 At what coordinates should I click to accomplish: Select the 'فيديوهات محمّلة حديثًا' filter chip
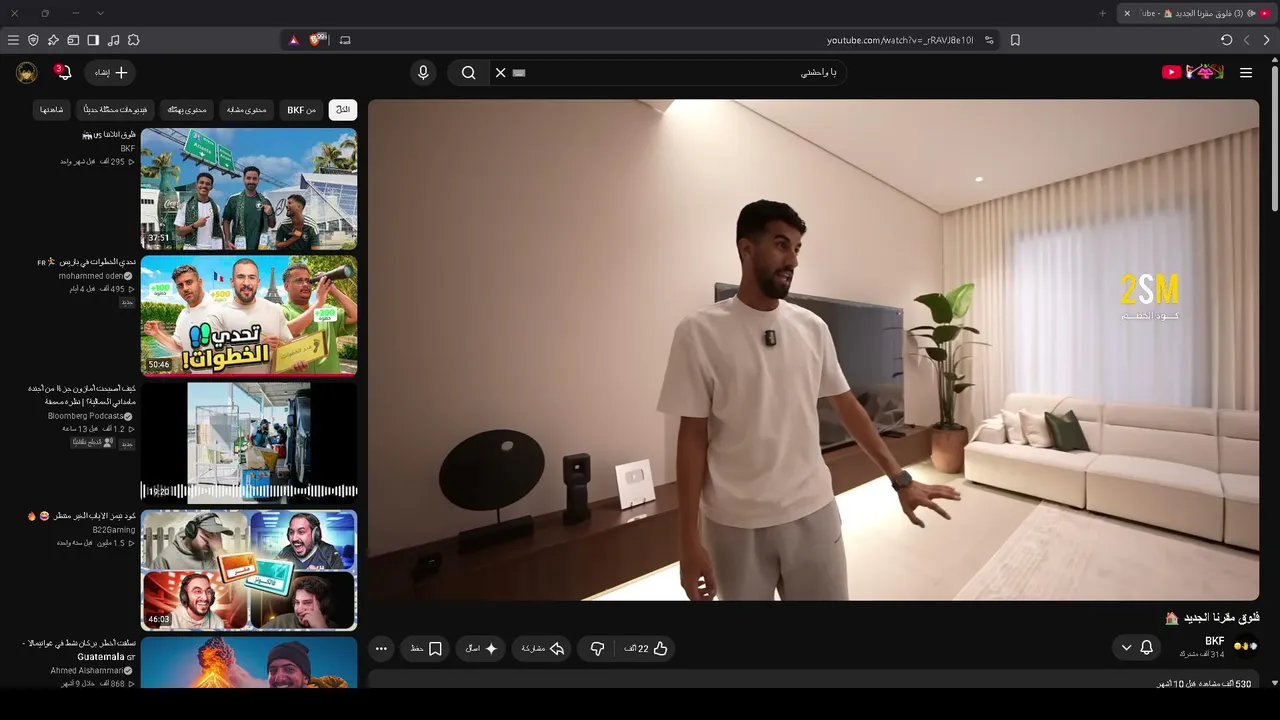(114, 109)
